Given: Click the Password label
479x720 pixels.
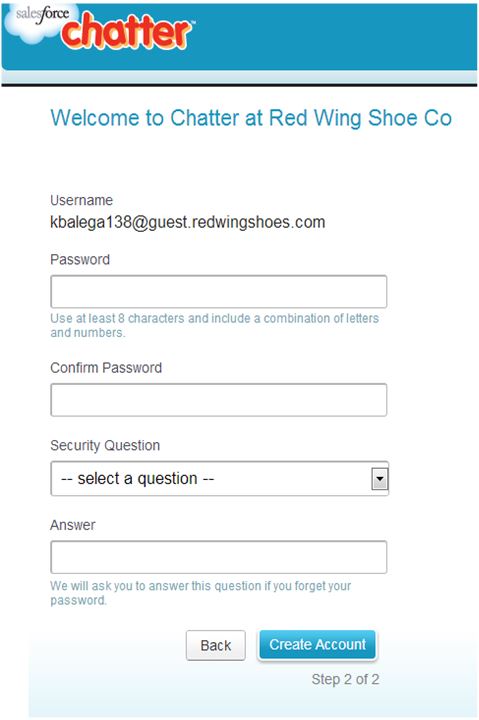Looking at the screenshot, I should [80, 259].
